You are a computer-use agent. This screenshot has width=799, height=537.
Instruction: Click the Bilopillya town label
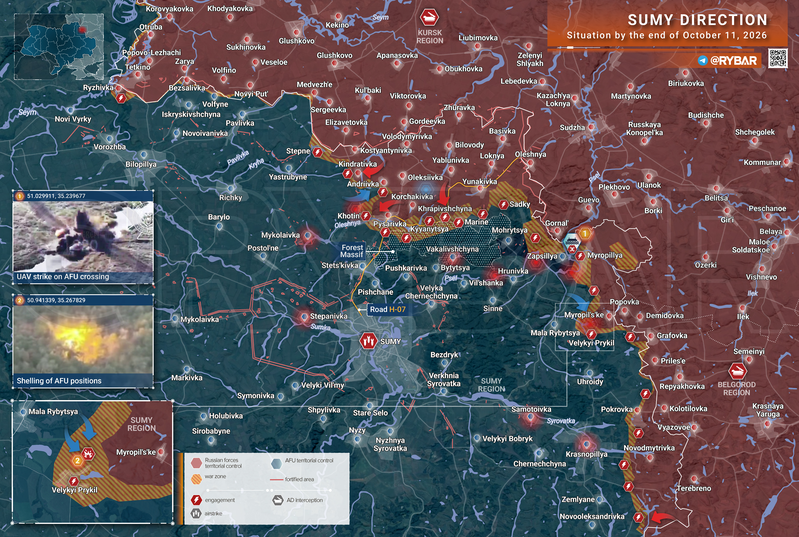pyautogui.click(x=141, y=165)
